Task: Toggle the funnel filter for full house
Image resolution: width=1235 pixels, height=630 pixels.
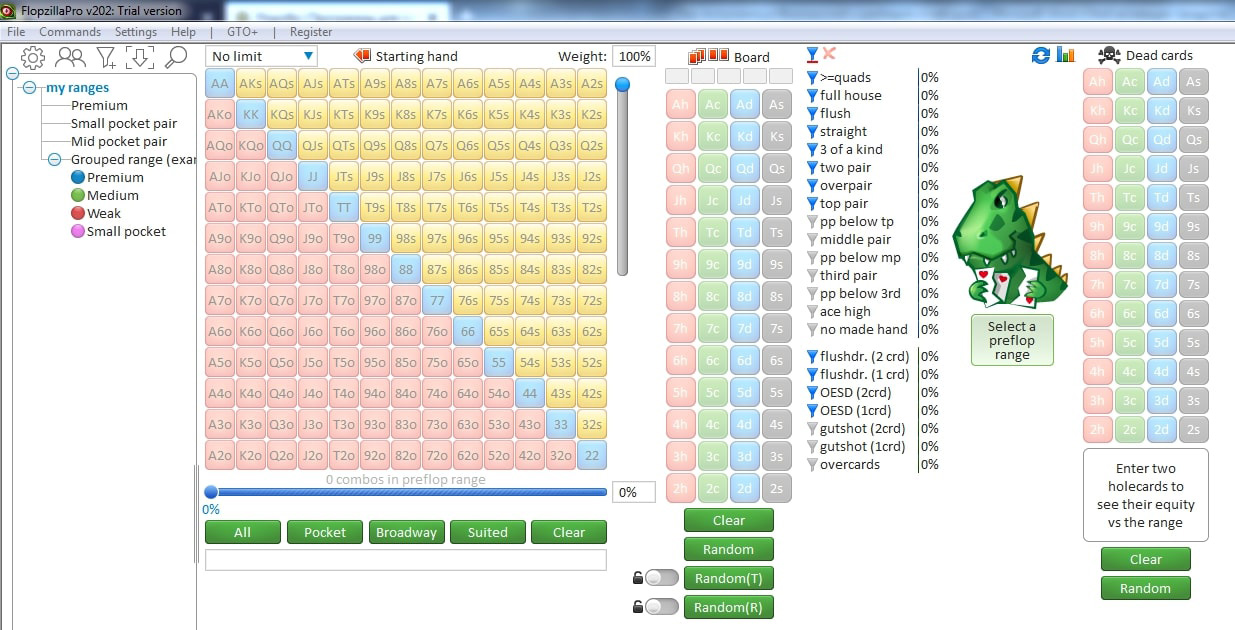Action: [812, 96]
